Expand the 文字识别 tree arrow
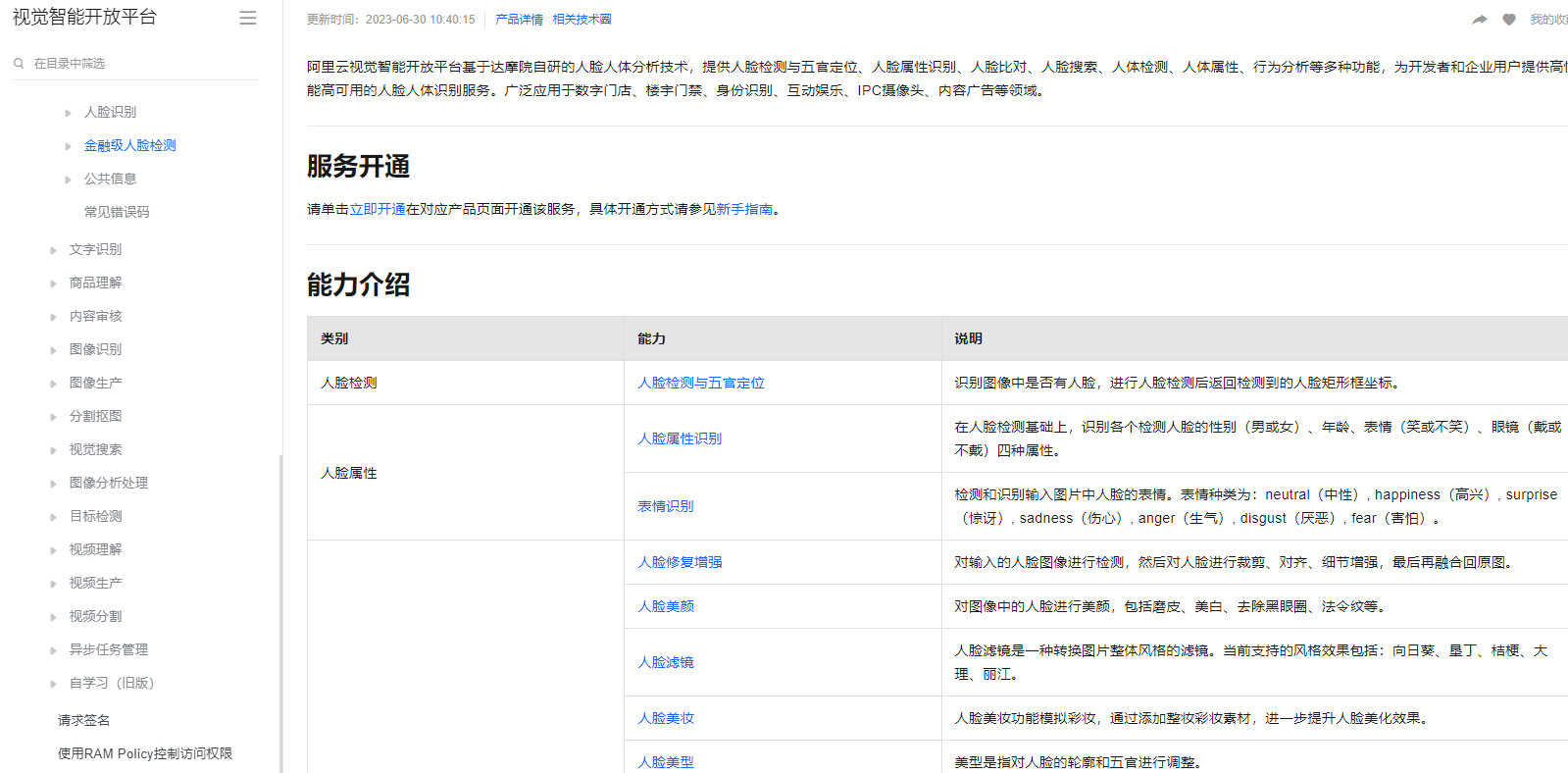The image size is (1568, 773). pyautogui.click(x=53, y=250)
